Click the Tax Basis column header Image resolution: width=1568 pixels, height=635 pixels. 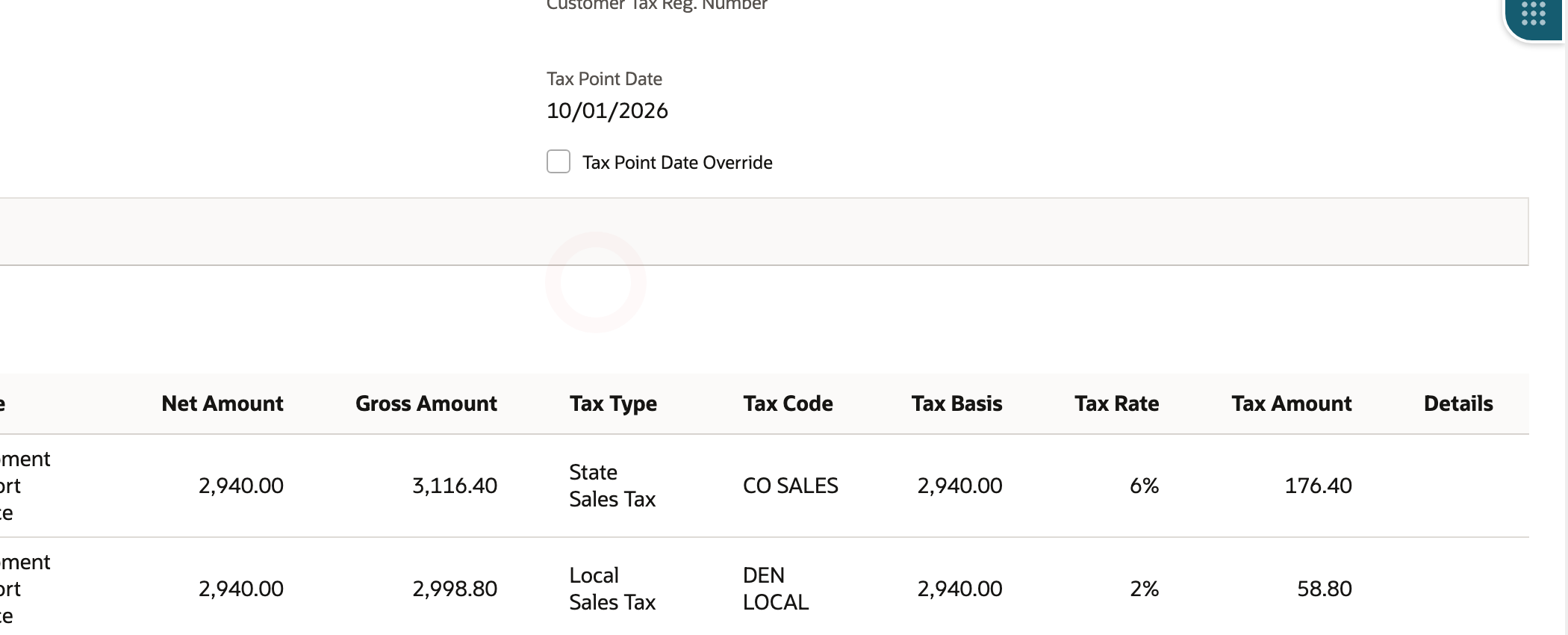[x=956, y=403]
